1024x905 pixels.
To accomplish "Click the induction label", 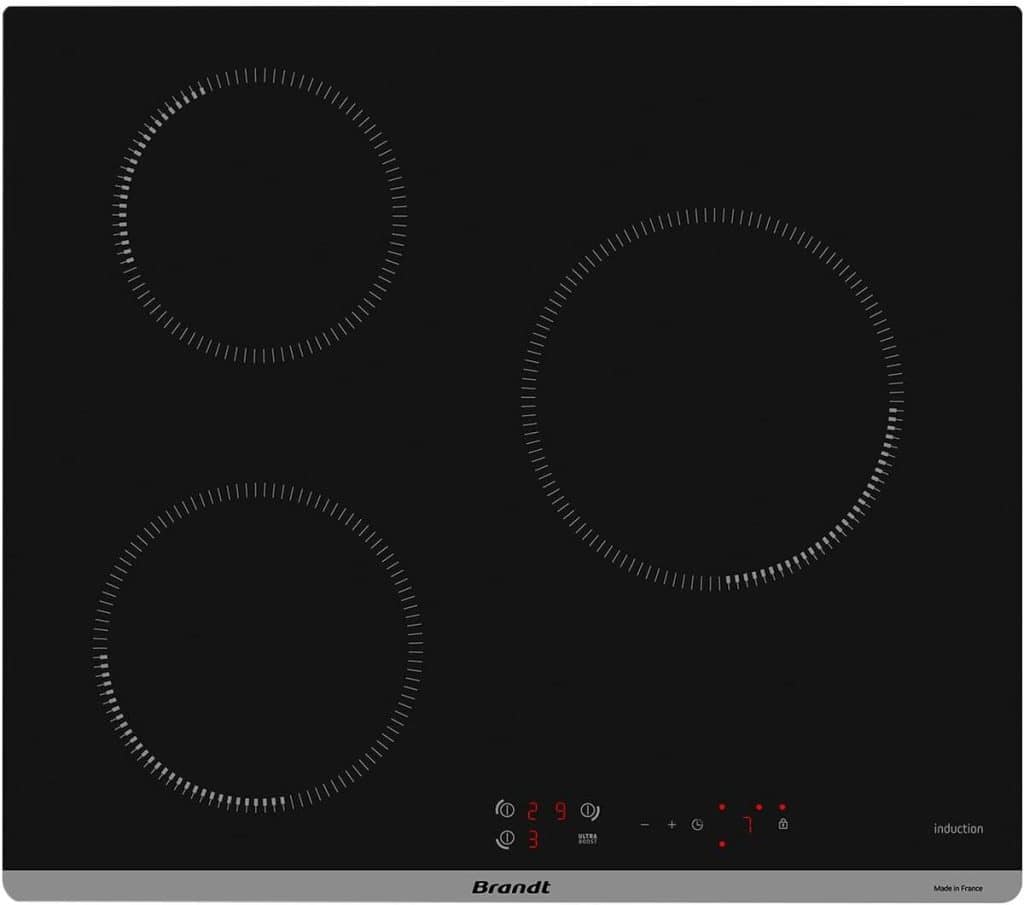I will 958,829.
